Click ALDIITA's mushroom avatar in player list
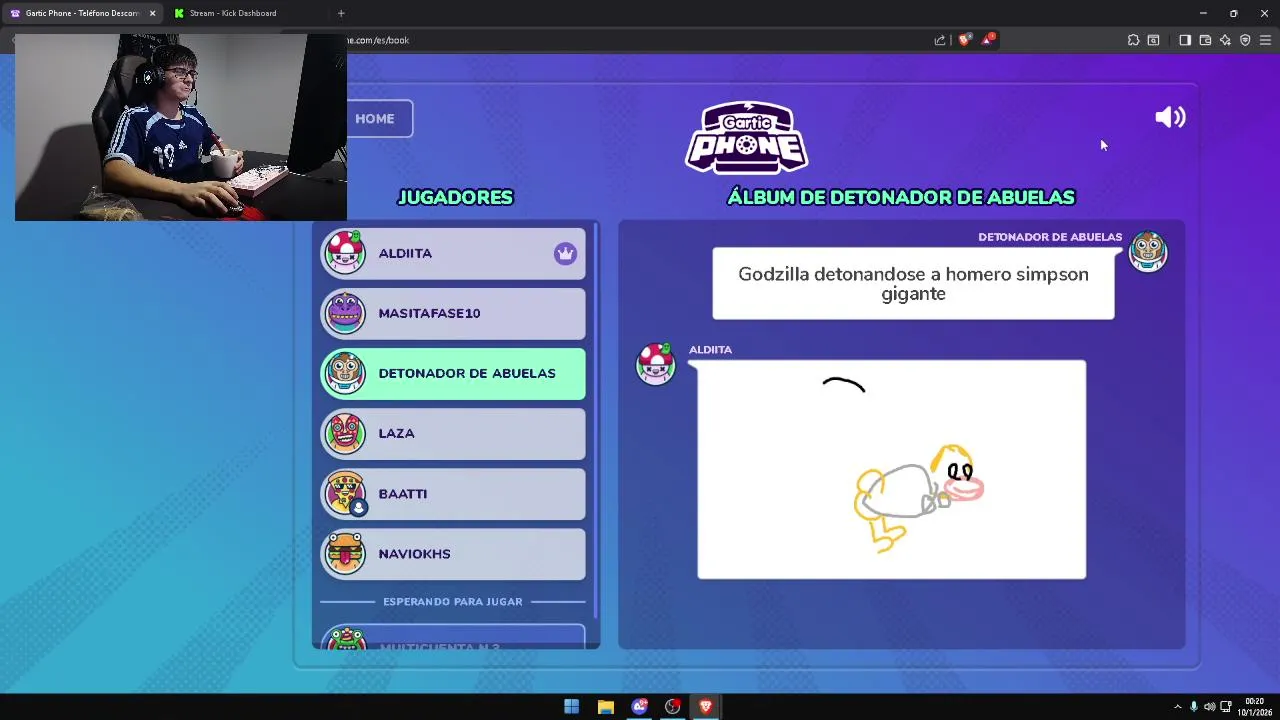1280x720 pixels. pos(345,253)
